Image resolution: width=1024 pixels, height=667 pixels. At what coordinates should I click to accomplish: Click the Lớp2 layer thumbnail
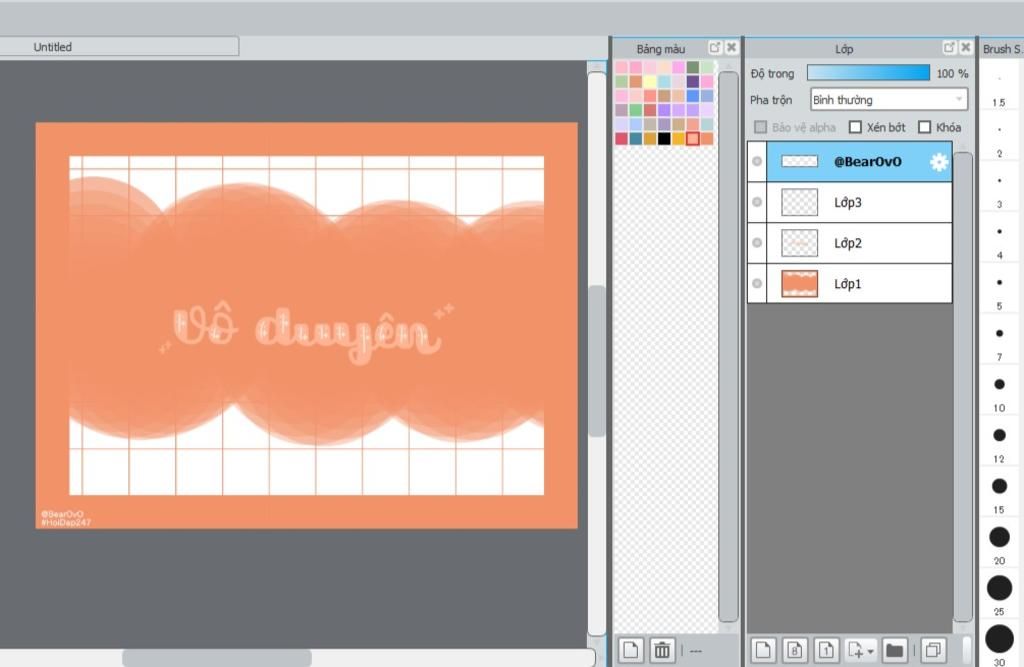pyautogui.click(x=799, y=243)
